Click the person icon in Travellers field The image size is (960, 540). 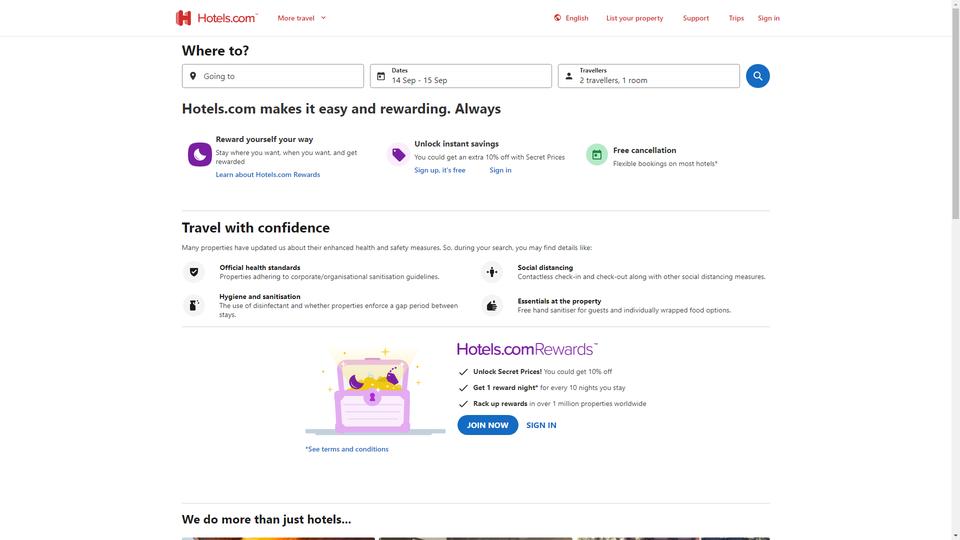click(569, 76)
